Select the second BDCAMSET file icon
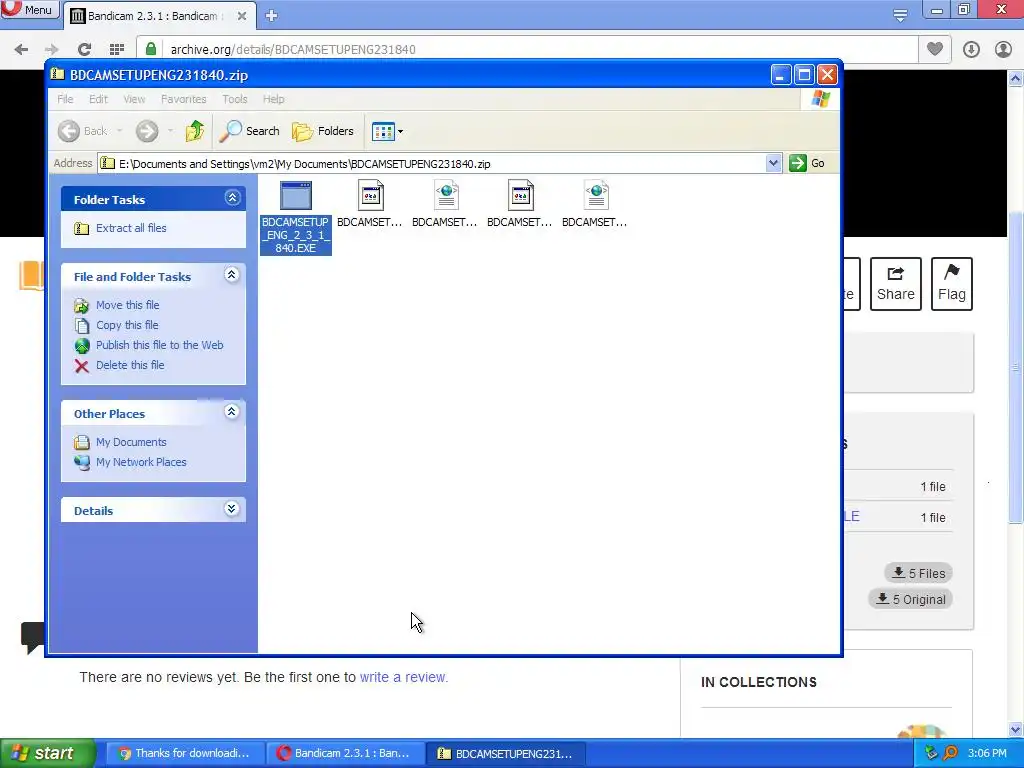 (x=370, y=195)
